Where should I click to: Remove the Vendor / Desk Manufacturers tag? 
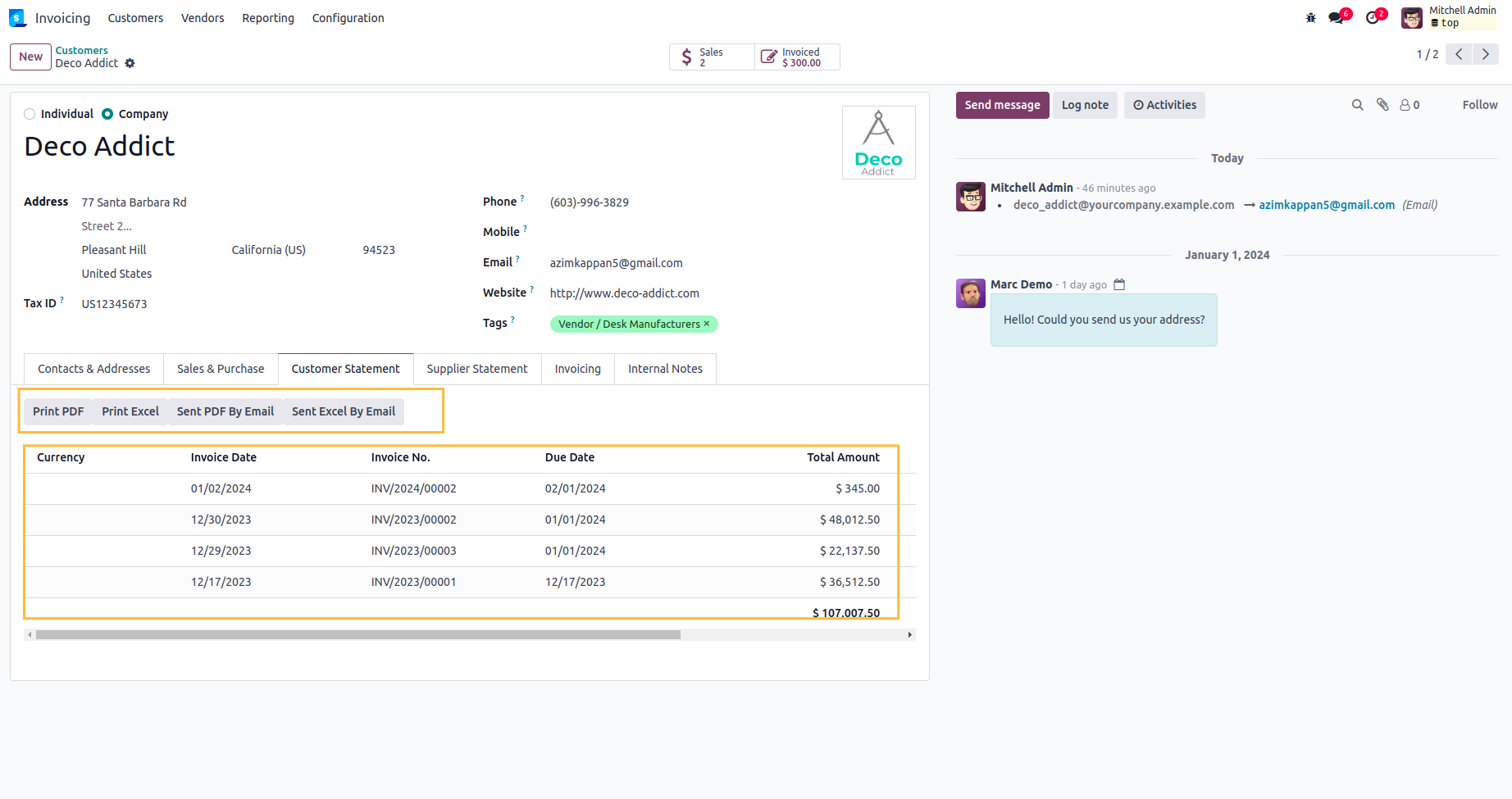coord(707,324)
